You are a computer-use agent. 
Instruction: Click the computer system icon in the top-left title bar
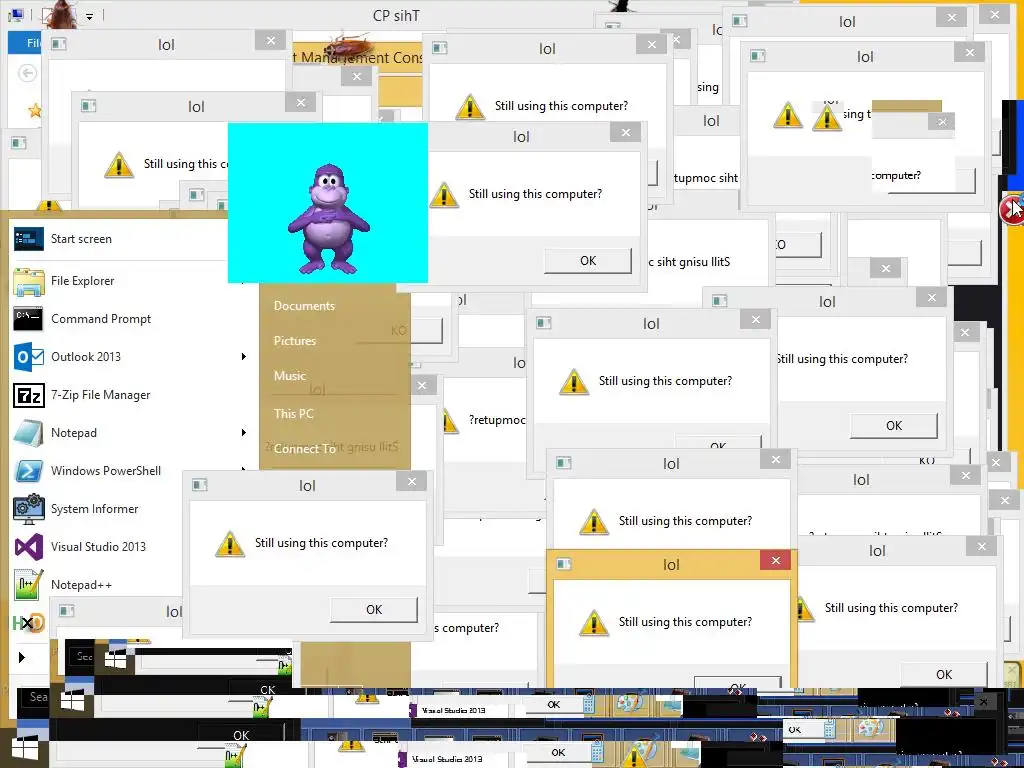click(16, 14)
